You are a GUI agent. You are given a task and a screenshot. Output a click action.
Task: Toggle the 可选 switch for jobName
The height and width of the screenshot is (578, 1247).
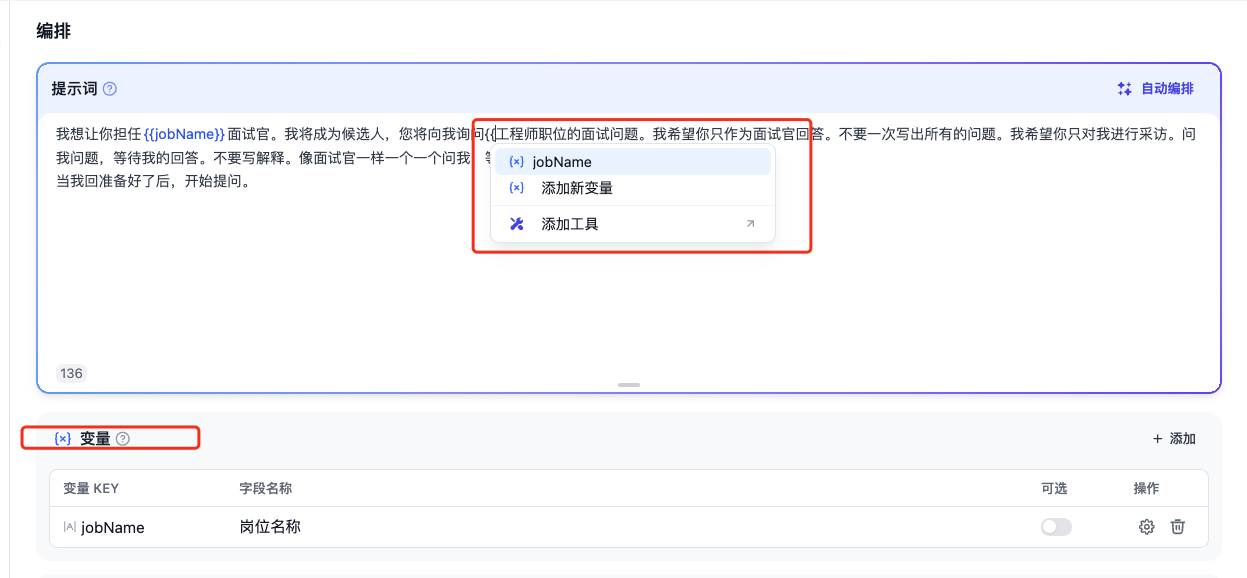coord(1056,527)
